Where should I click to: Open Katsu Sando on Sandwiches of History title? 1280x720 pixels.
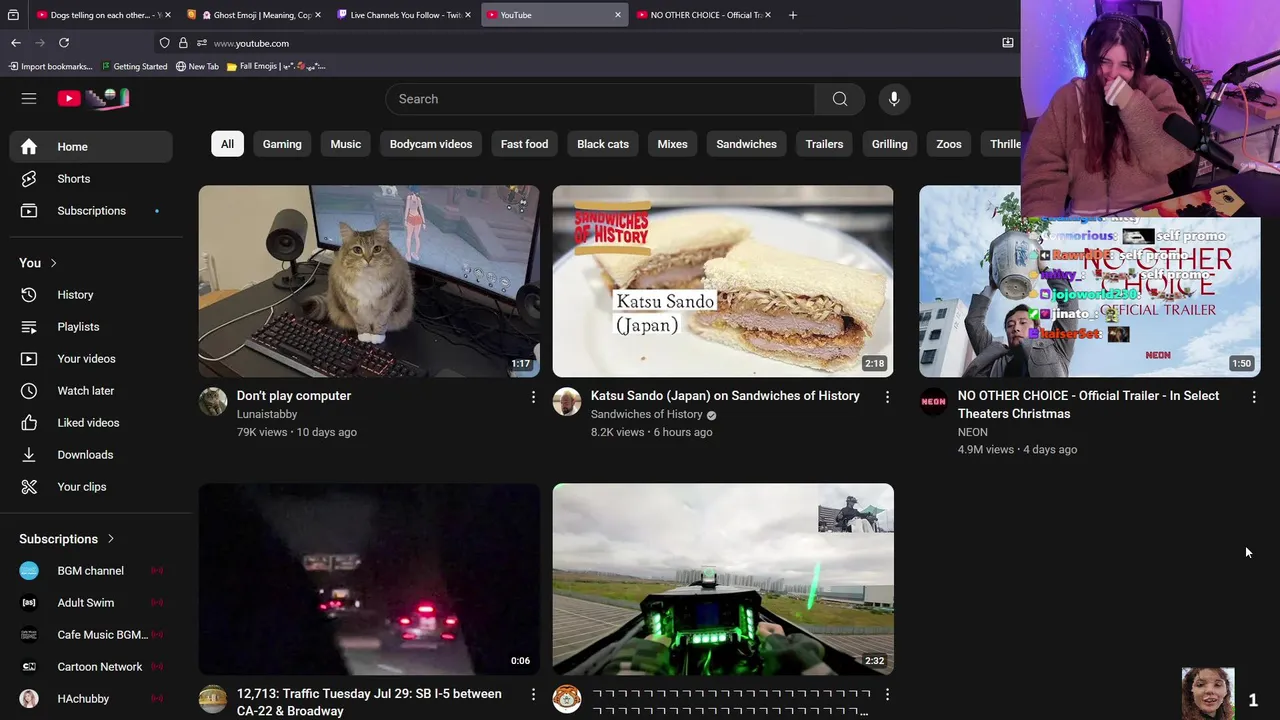(x=725, y=396)
